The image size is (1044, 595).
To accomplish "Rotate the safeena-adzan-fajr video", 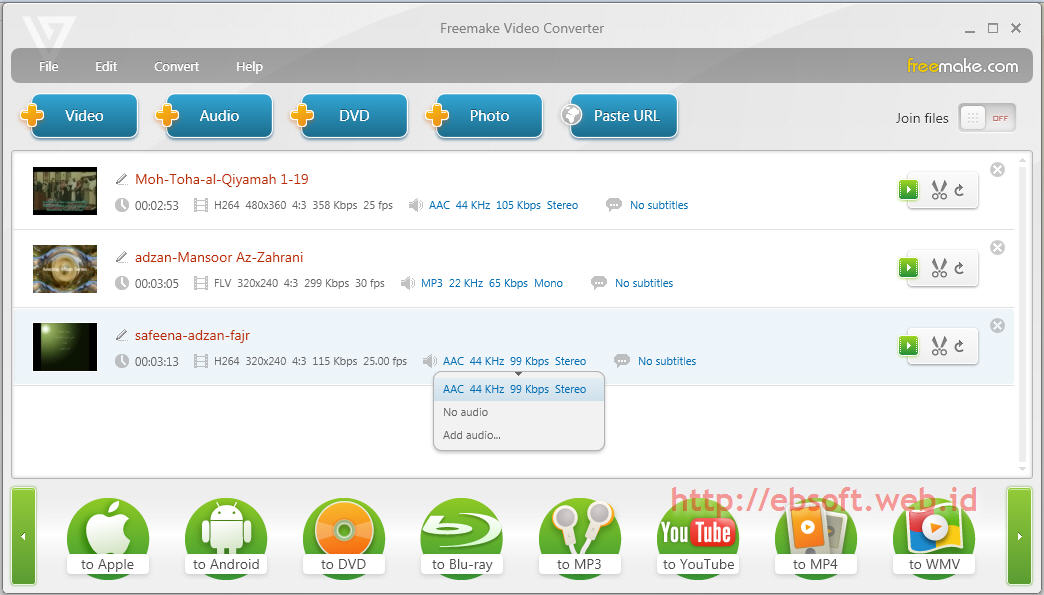I will coord(959,346).
